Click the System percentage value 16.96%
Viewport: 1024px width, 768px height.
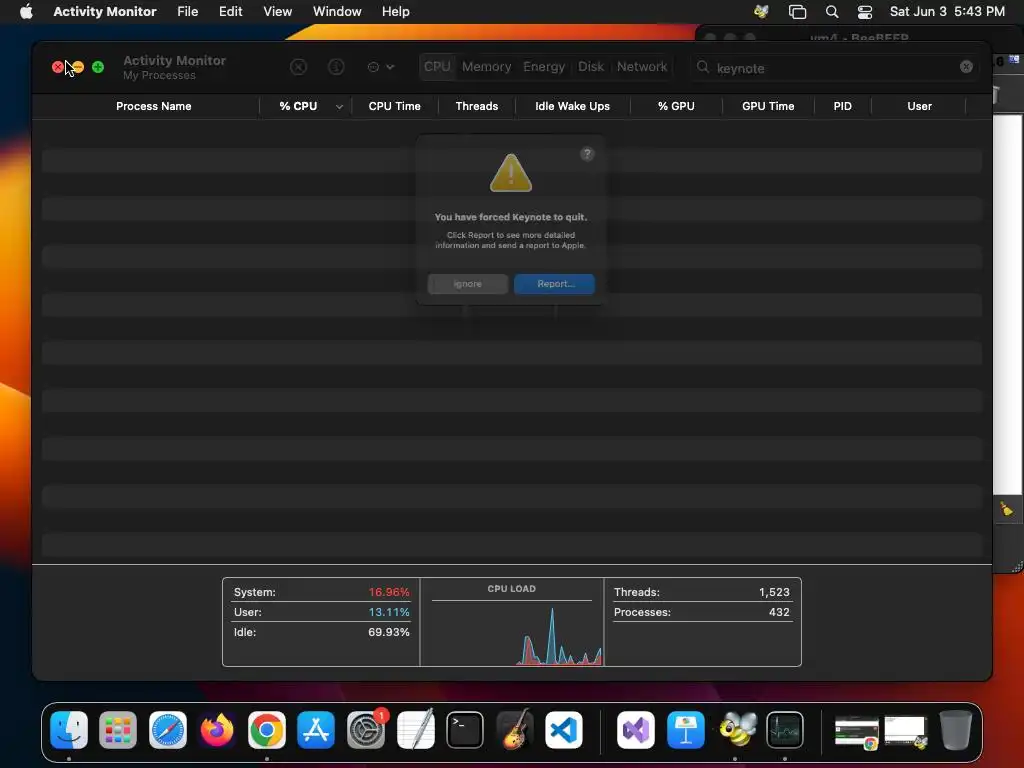(389, 592)
